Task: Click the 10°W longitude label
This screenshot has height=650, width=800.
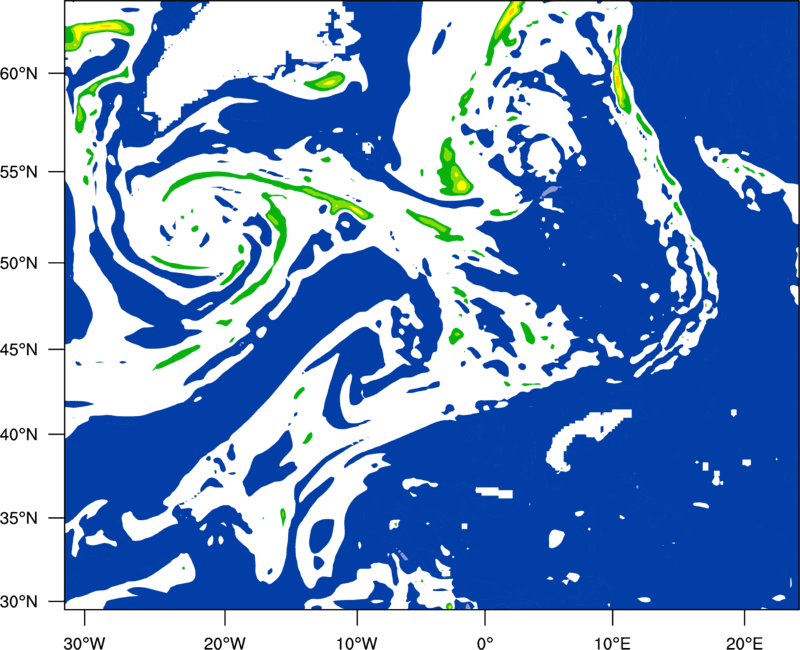Action: [x=357, y=643]
